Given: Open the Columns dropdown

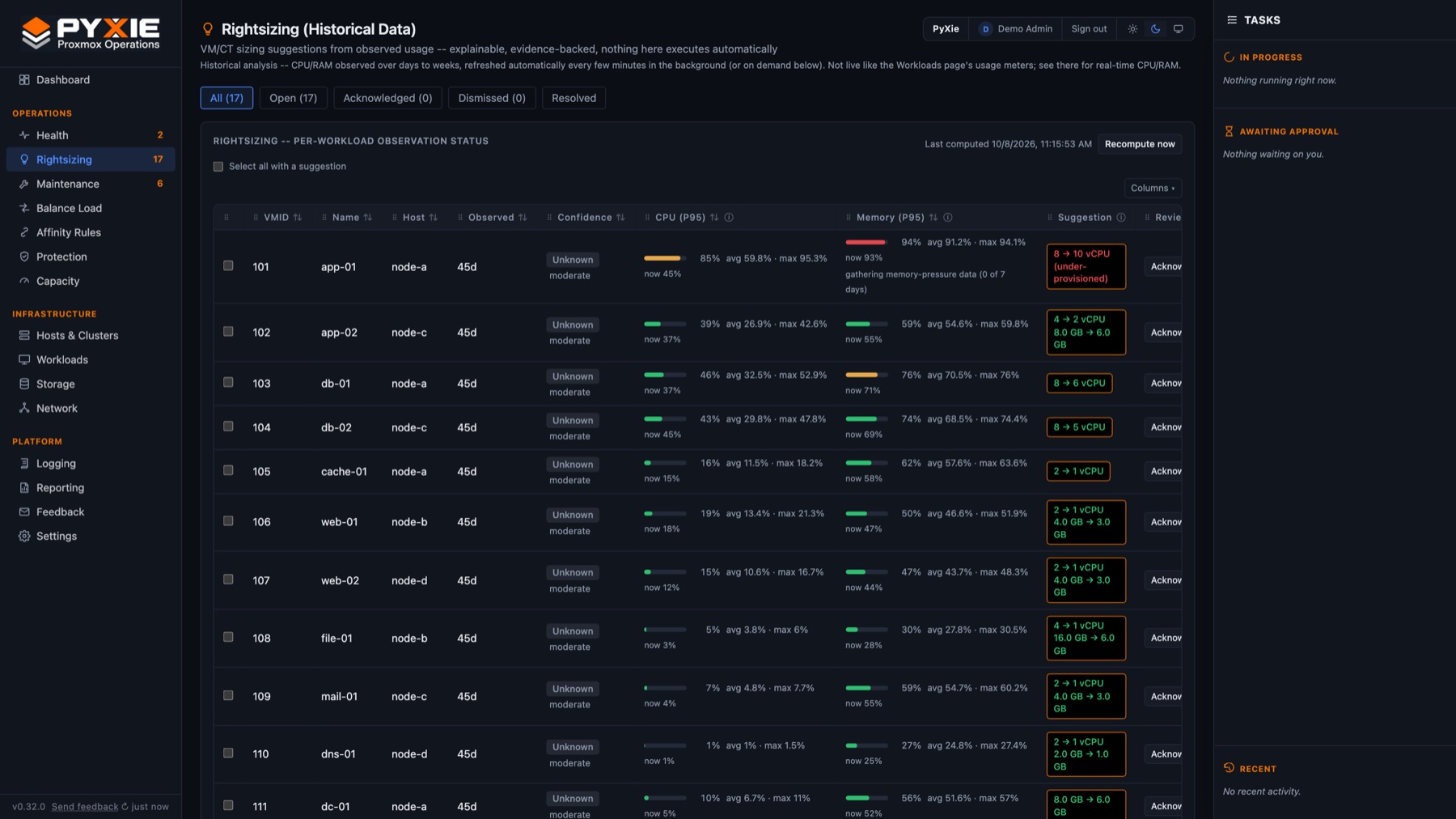Looking at the screenshot, I should pos(1153,189).
